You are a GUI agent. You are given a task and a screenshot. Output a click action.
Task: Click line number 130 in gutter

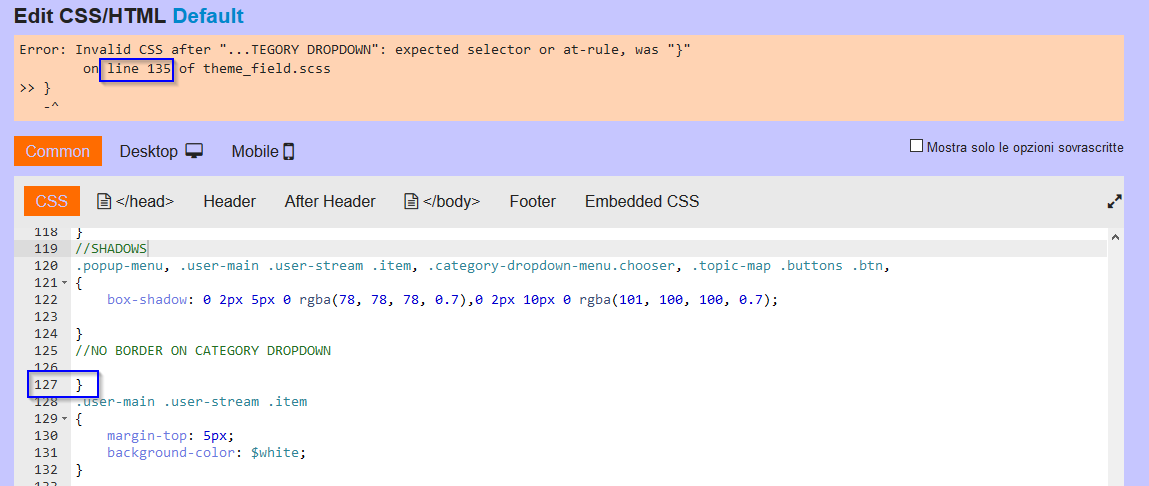tap(46, 435)
